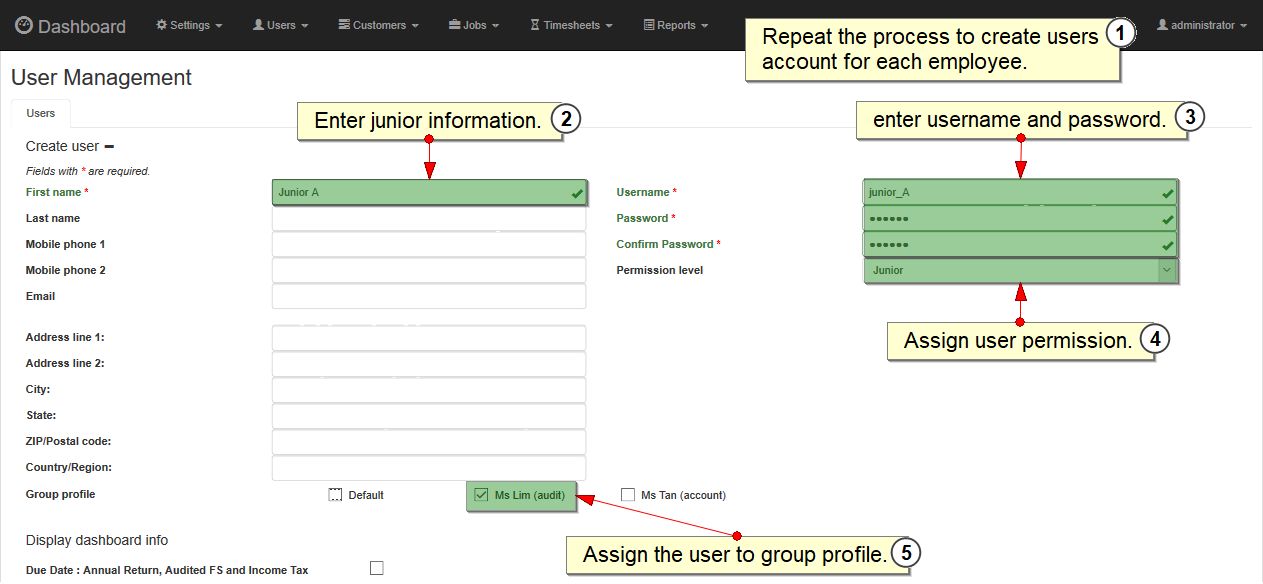The width and height of the screenshot is (1263, 584).
Task: Expand the administrator account menu
Action: [x=1202, y=25]
